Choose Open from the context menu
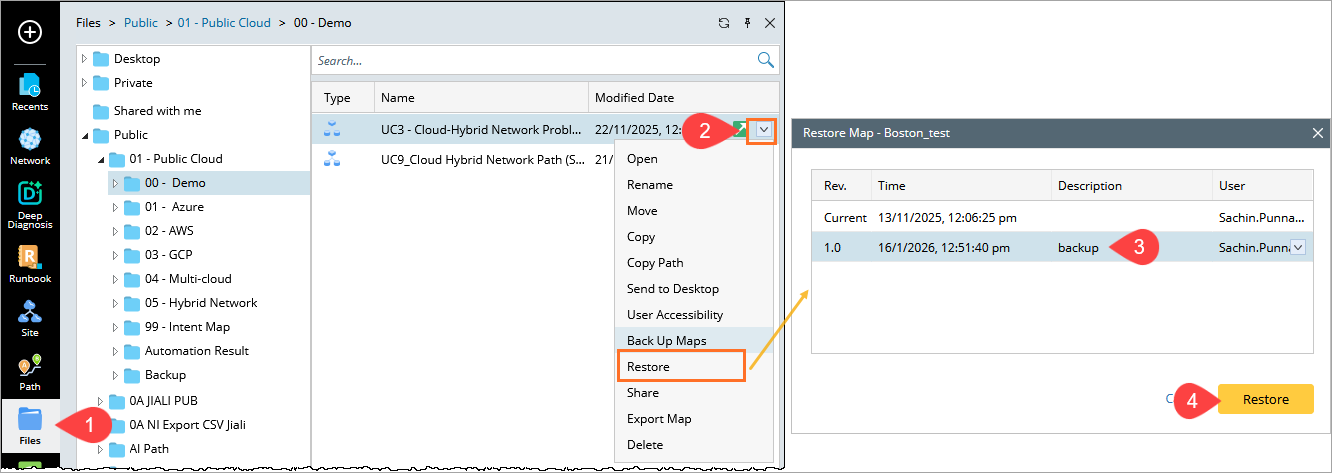 click(694, 159)
